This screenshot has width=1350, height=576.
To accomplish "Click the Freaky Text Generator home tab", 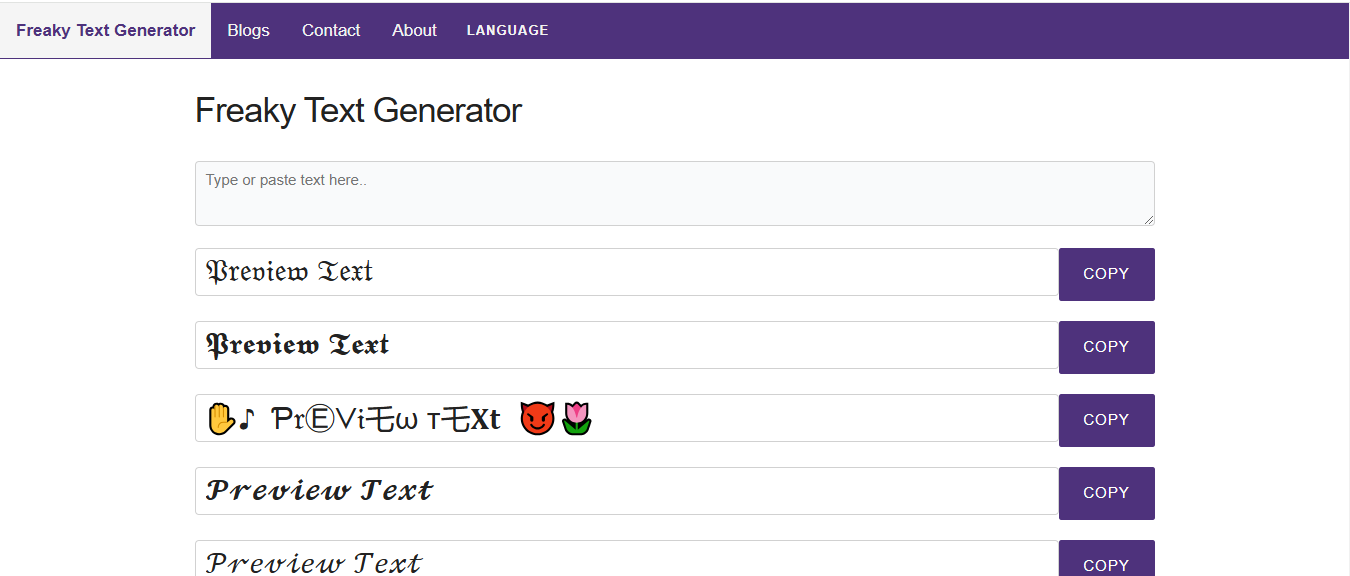I will click(105, 30).
